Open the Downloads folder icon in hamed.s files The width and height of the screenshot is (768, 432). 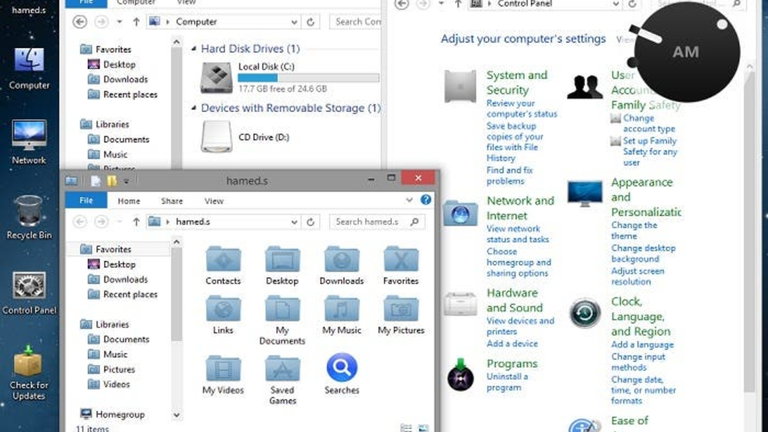tap(341, 259)
